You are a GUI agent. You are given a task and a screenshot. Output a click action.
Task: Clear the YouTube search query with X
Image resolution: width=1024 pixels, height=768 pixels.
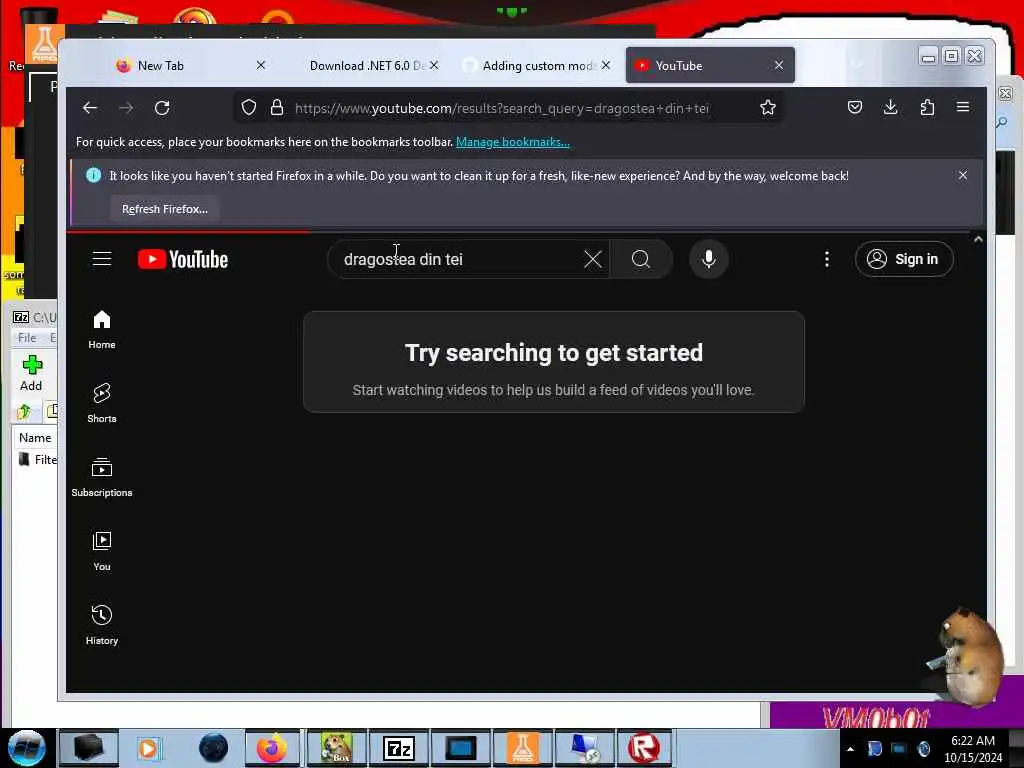tap(593, 259)
